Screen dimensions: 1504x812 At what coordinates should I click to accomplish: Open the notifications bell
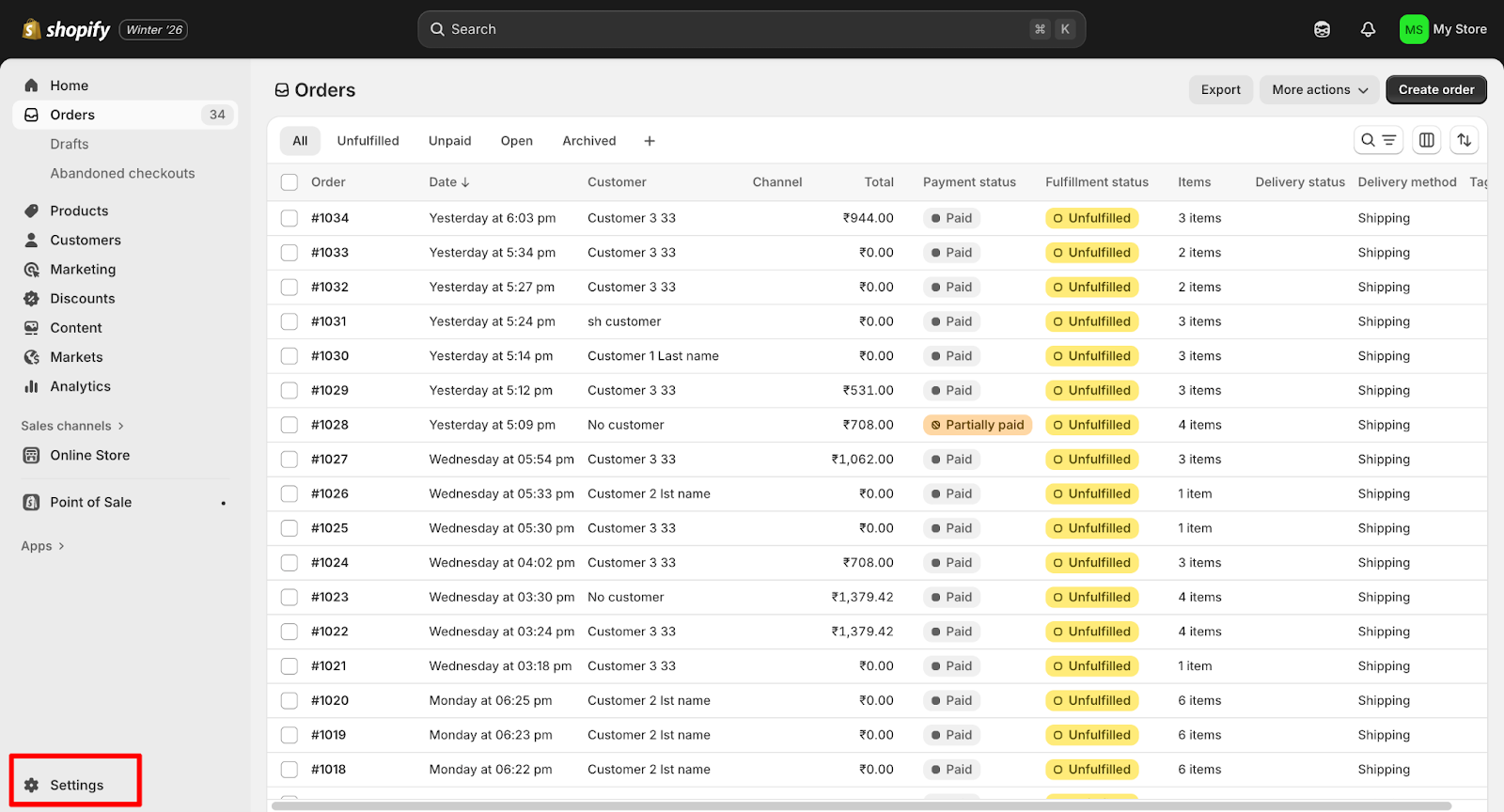click(1368, 29)
